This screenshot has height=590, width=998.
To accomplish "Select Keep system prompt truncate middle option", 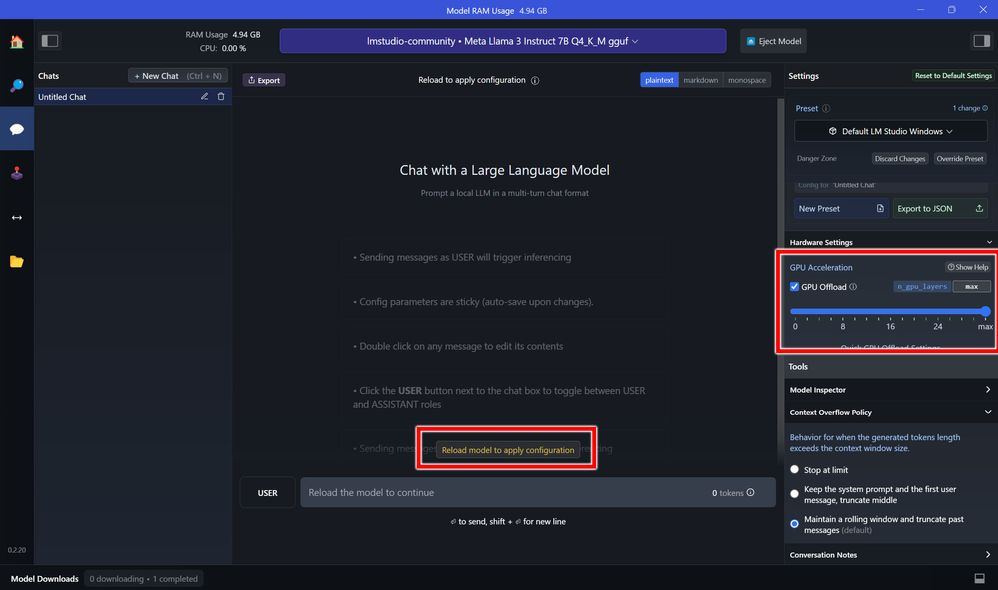I will click(794, 494).
